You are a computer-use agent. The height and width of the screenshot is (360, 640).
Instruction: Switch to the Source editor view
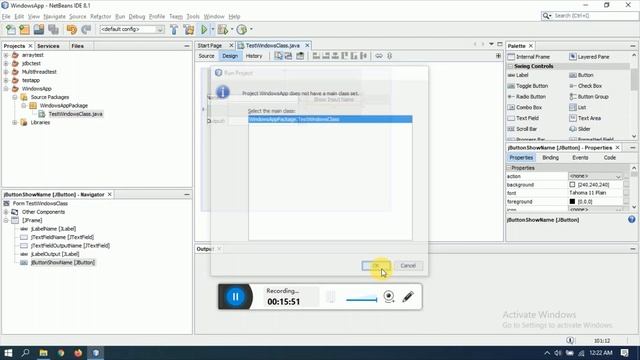click(x=207, y=56)
